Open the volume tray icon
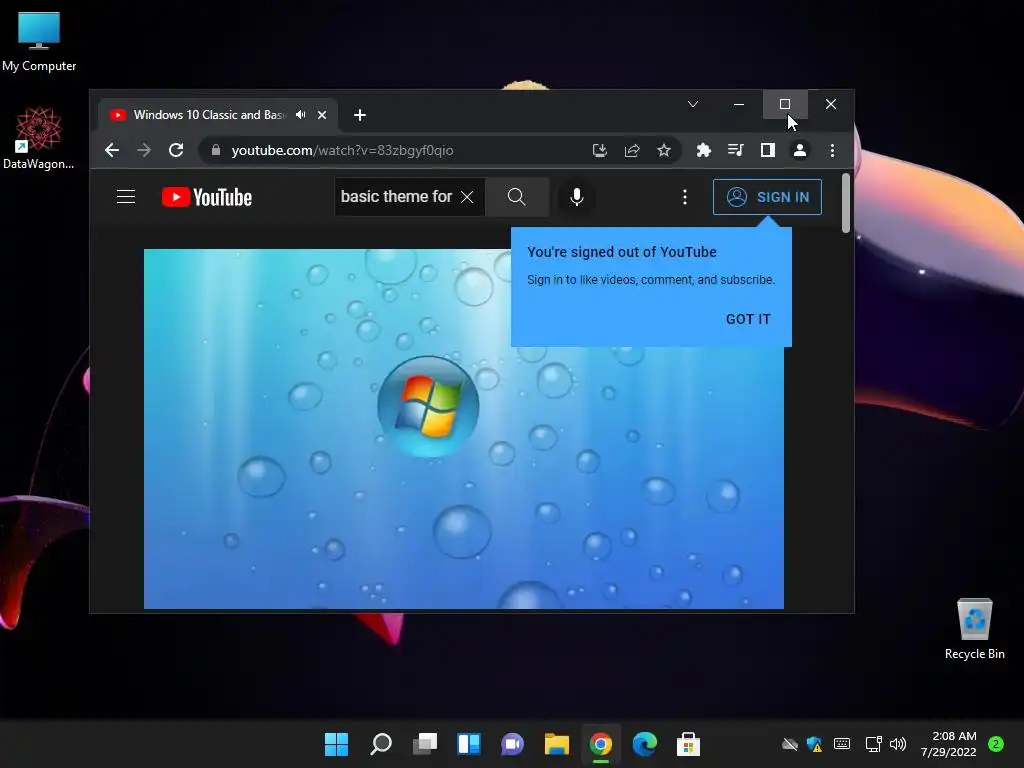 (898, 744)
